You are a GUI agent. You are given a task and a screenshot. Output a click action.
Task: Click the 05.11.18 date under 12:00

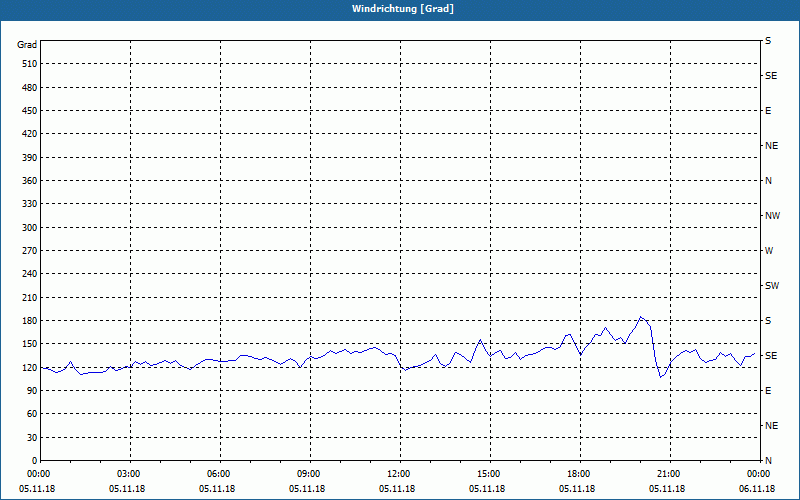pos(396,489)
